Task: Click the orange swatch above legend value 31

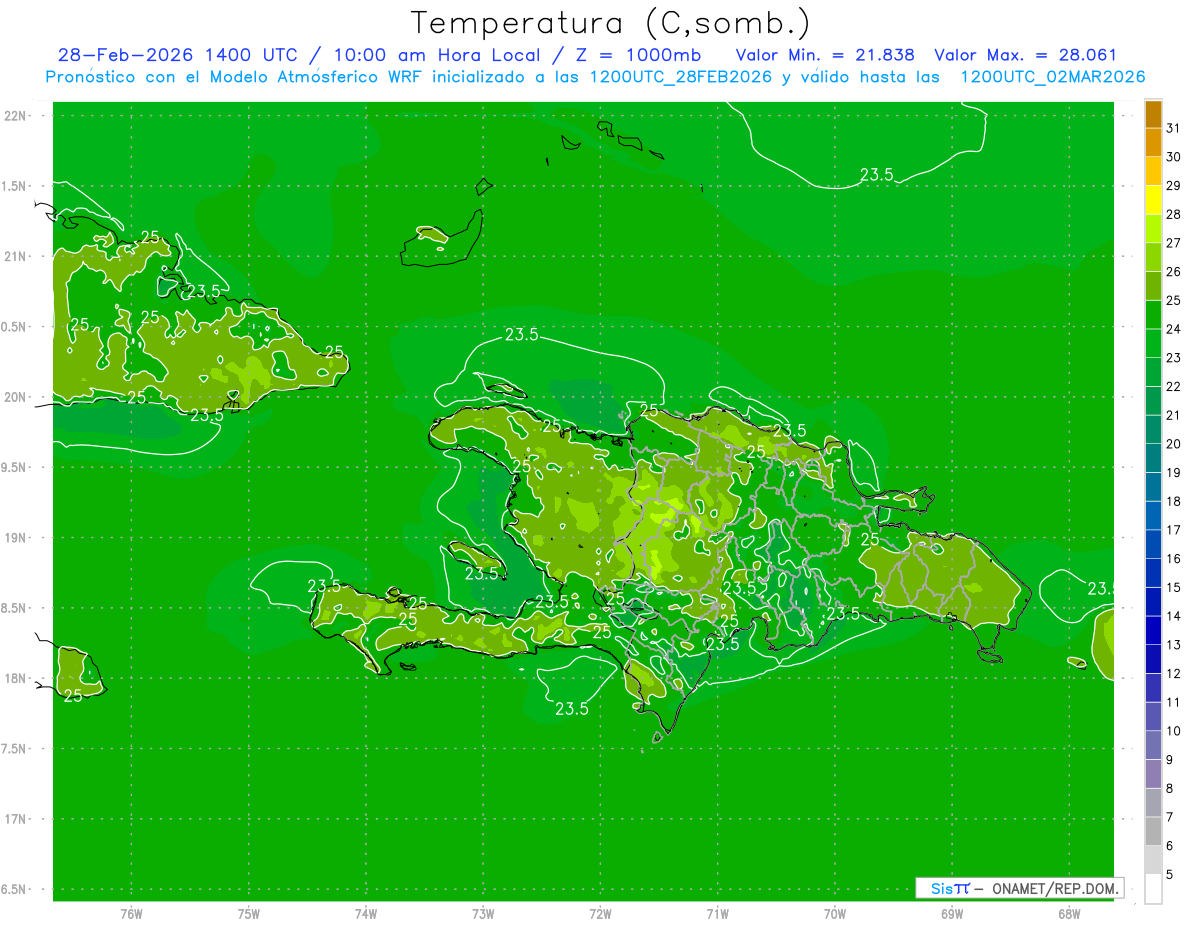Action: 1153,114
